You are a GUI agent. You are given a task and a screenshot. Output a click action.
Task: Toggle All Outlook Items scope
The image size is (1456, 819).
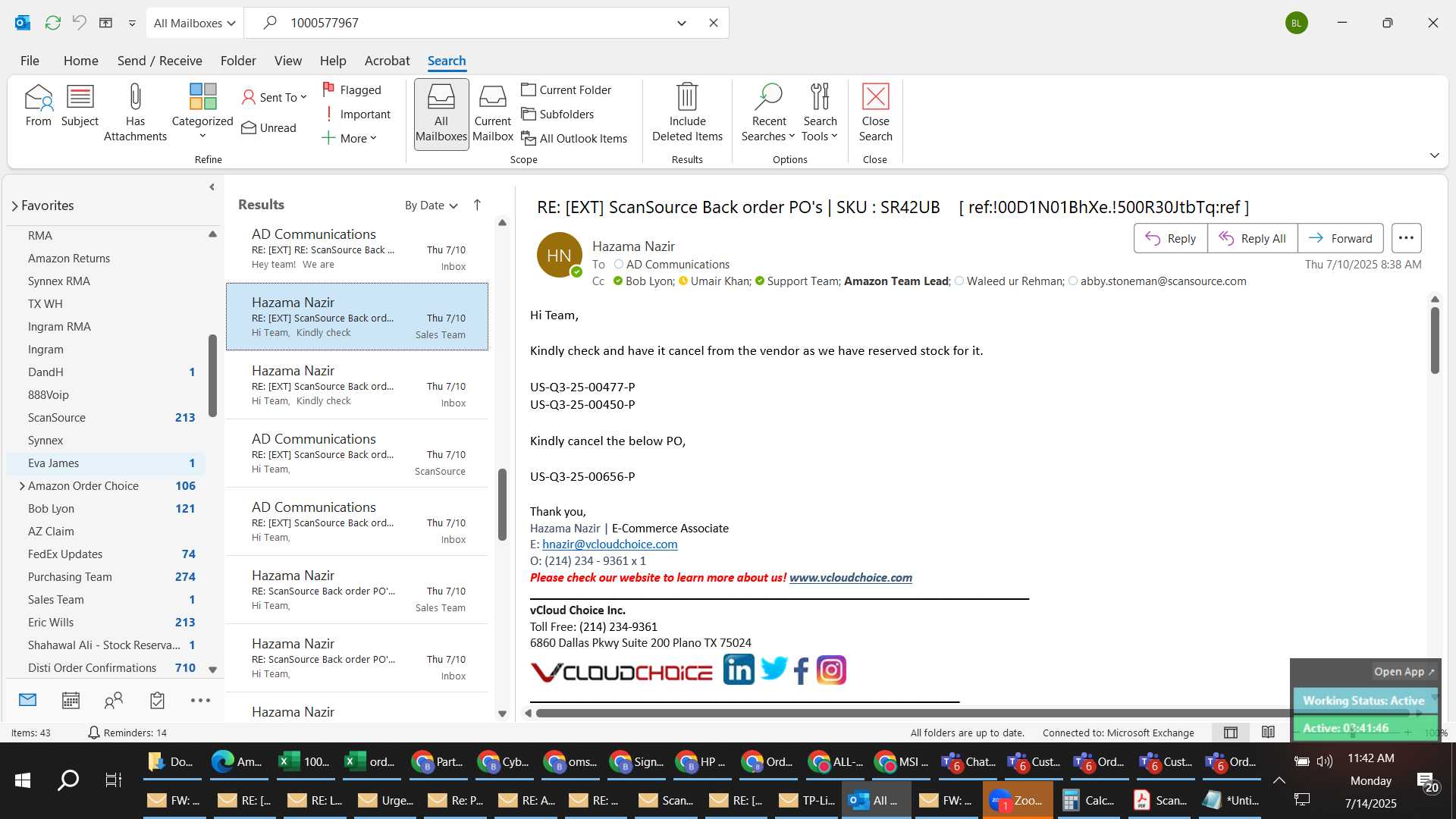click(x=575, y=138)
